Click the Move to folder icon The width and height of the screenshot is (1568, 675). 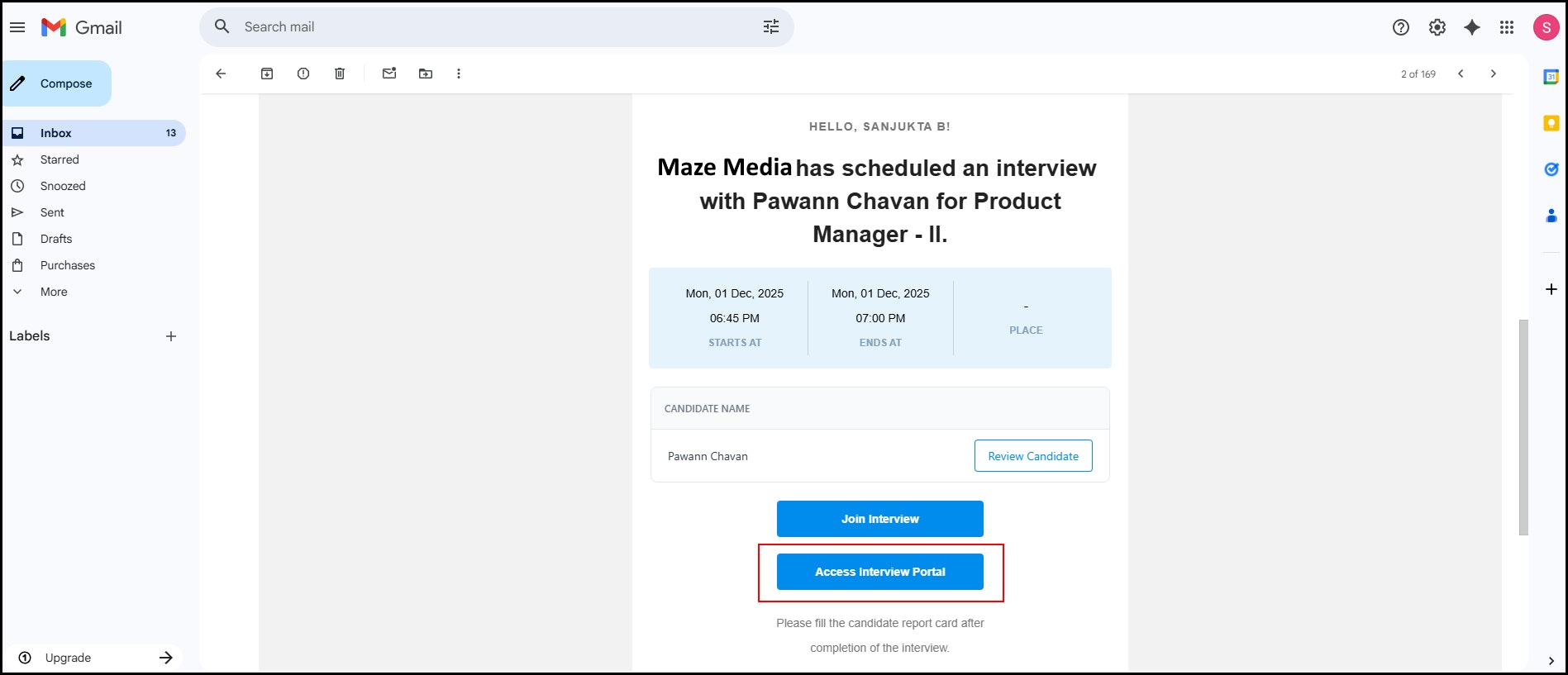click(x=426, y=74)
